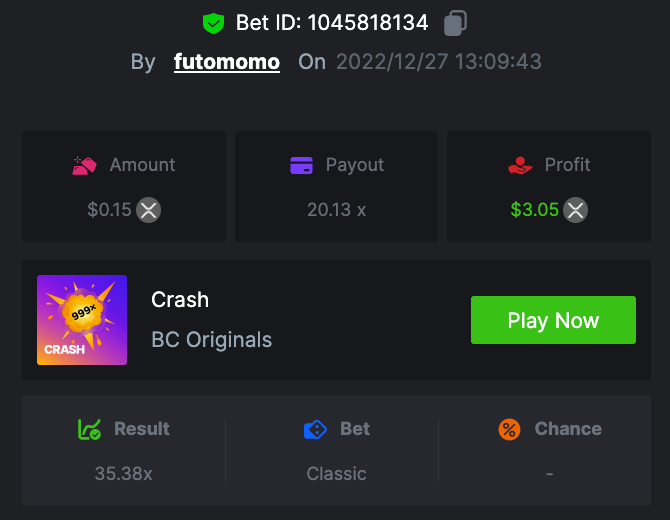670x520 pixels.
Task: Open the Crash game thumbnail
Action: coord(82,320)
